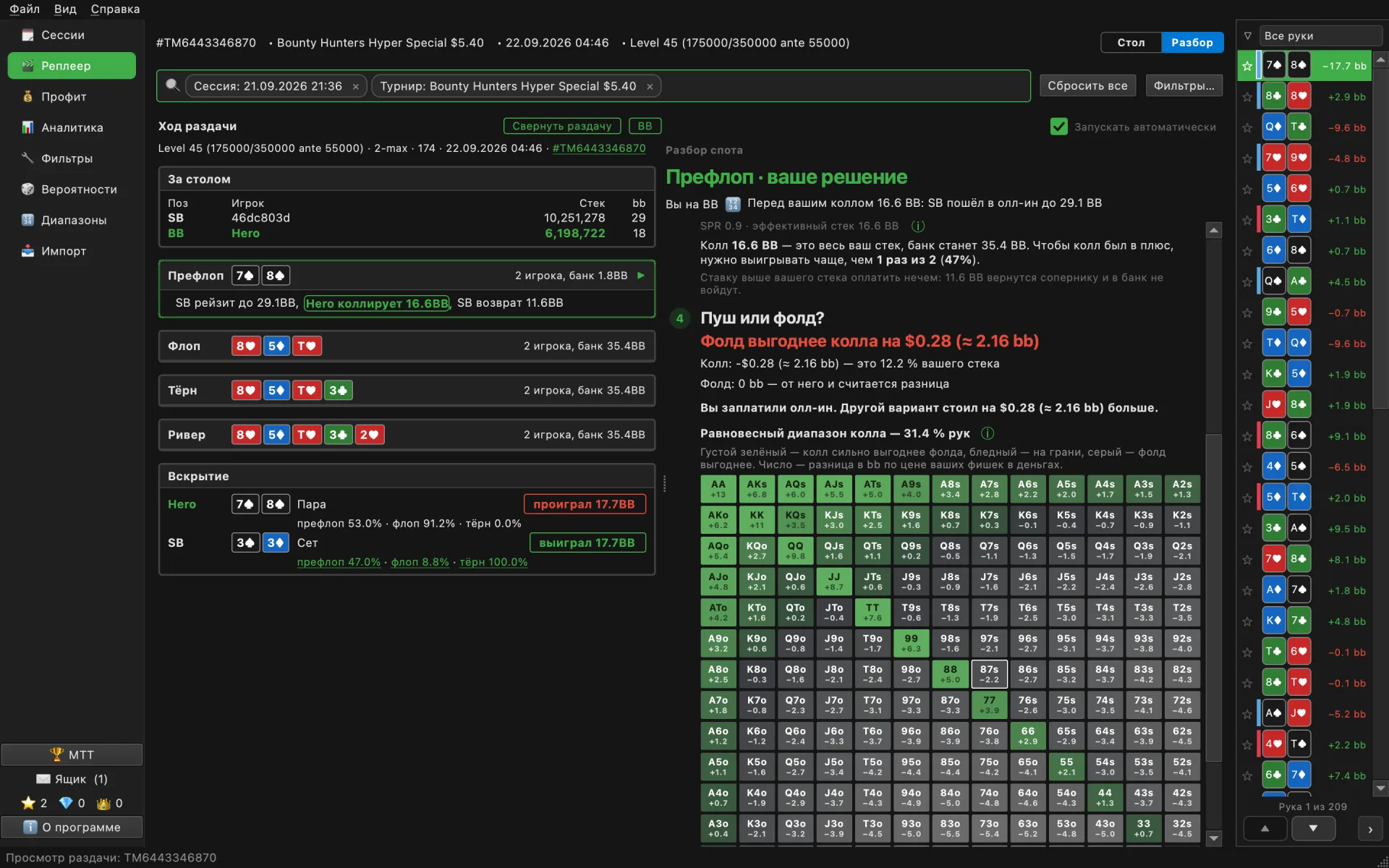
Task: Open the Файл menu
Action: point(24,9)
